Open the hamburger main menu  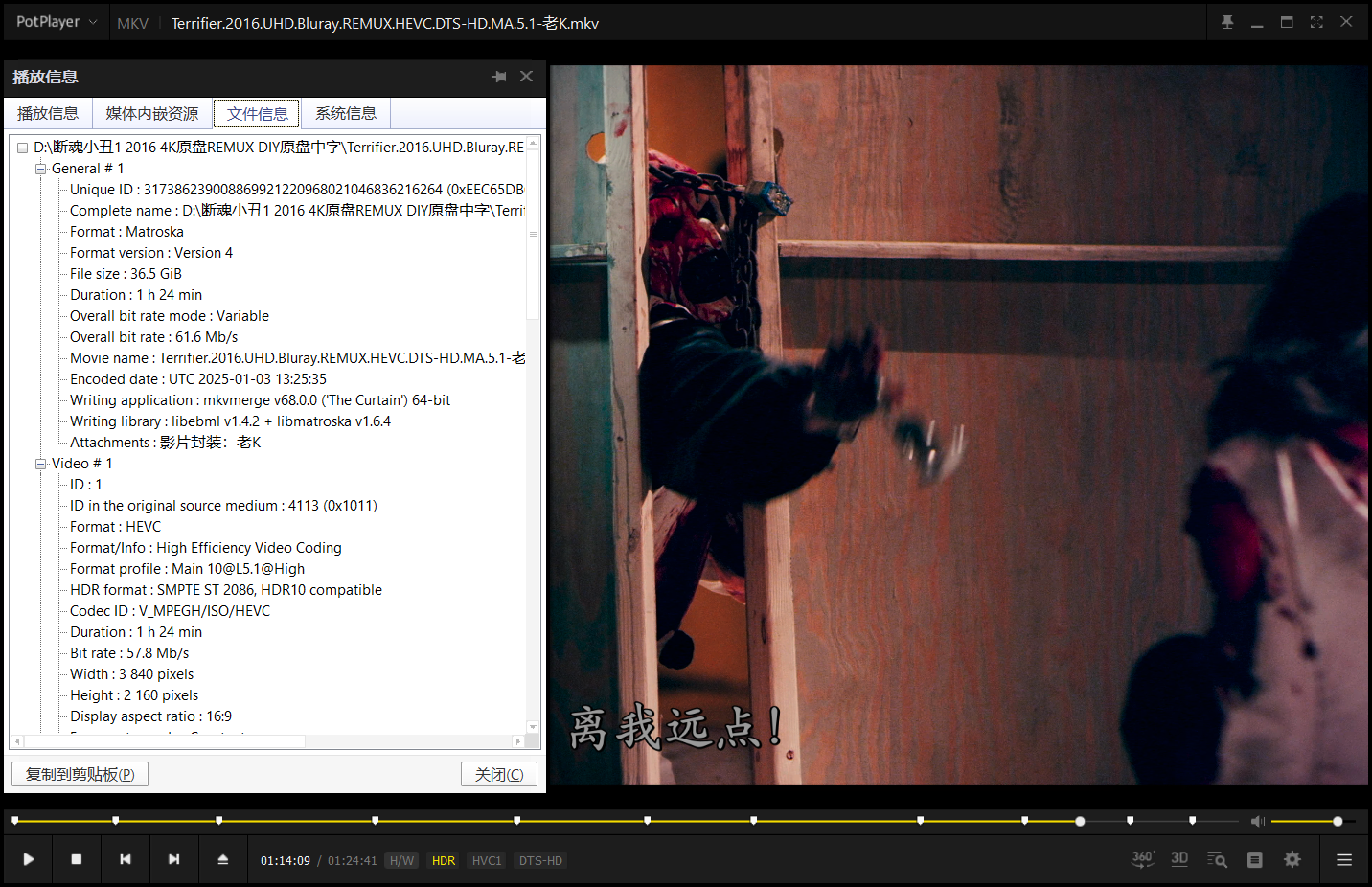(1344, 859)
